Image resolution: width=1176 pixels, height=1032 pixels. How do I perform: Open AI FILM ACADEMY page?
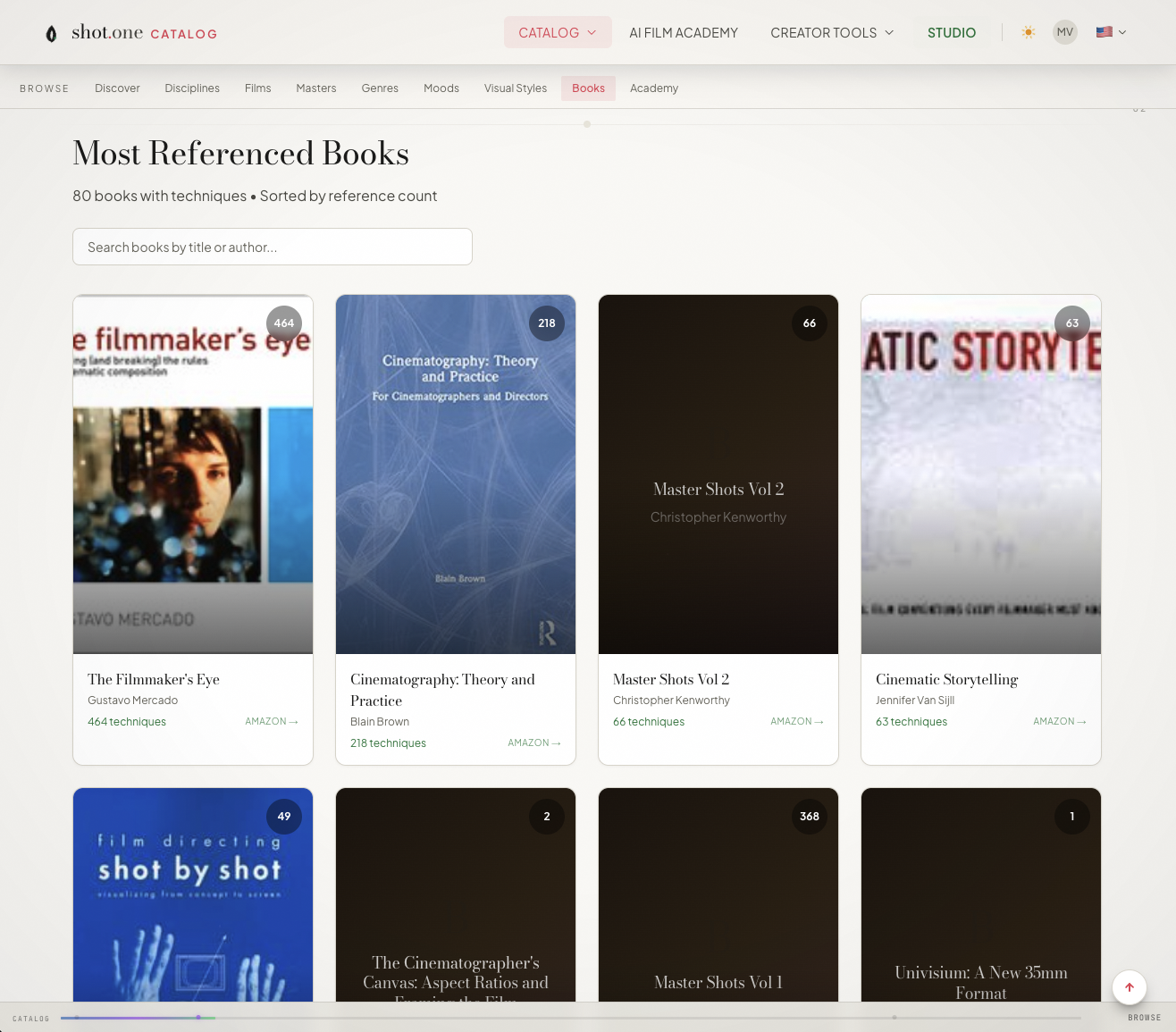(684, 32)
